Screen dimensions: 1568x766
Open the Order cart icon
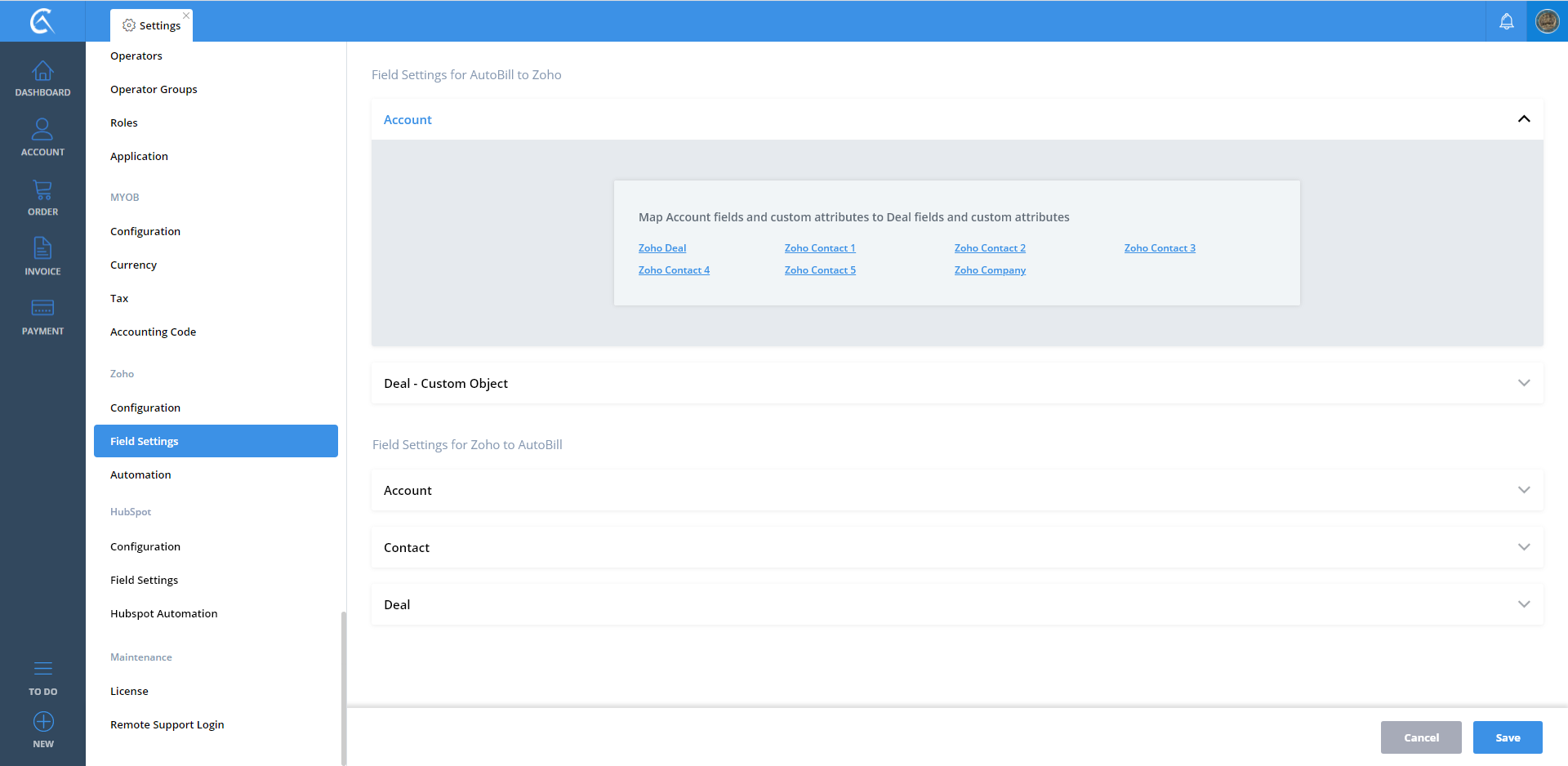pyautogui.click(x=42, y=190)
